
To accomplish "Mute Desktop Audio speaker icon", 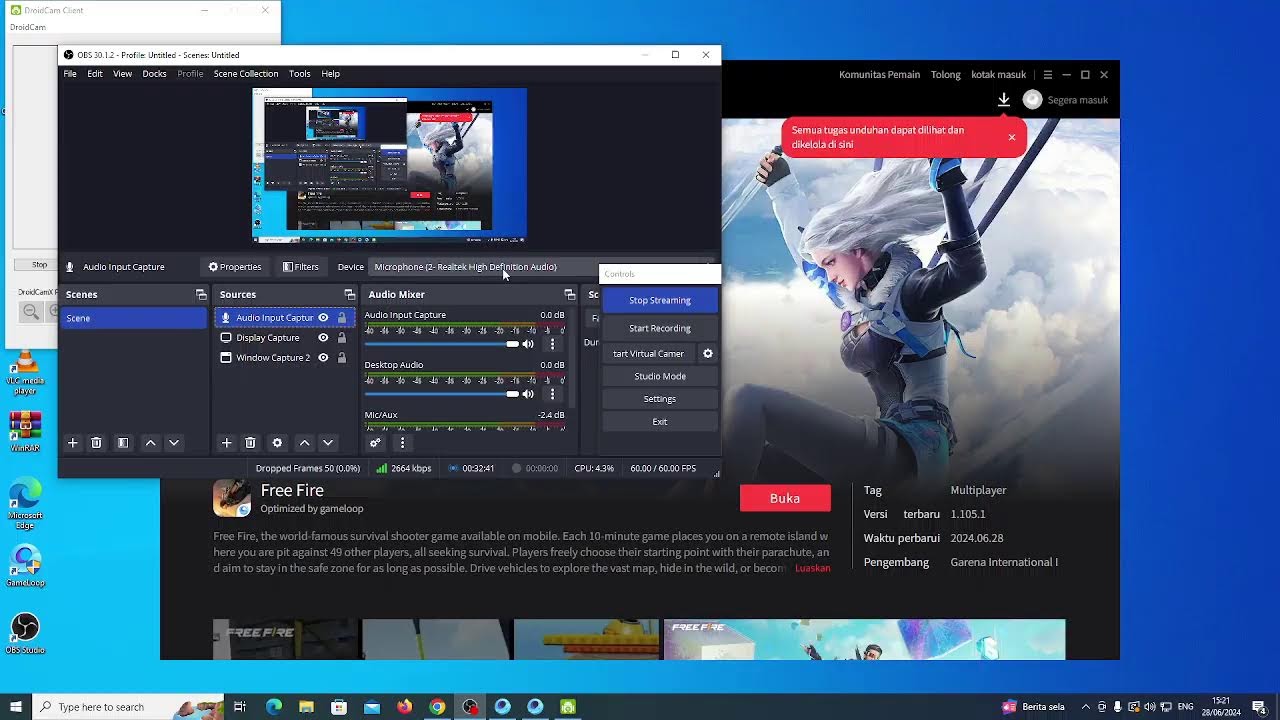I will coord(528,394).
